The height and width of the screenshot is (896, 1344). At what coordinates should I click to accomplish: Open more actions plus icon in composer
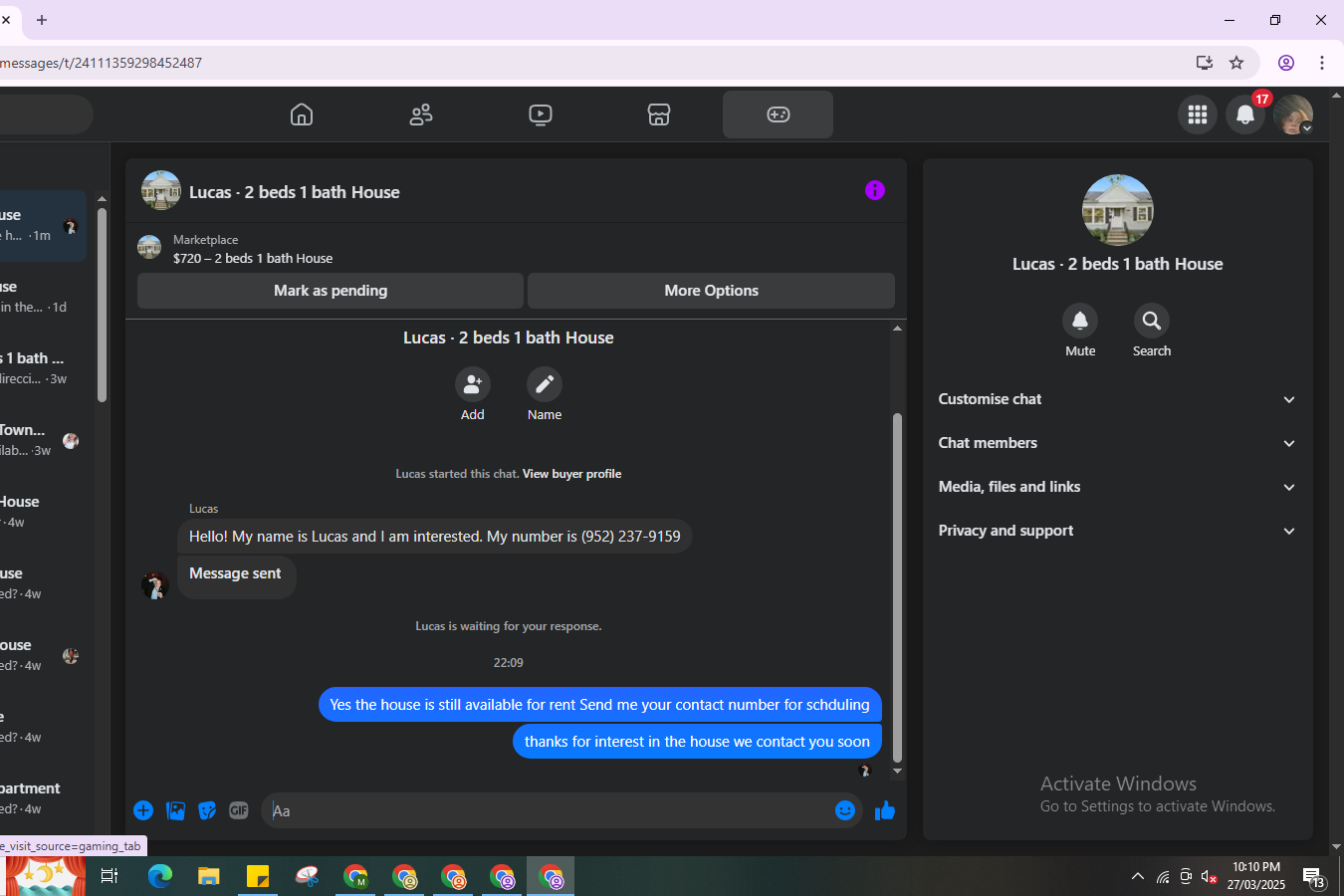[x=143, y=810]
